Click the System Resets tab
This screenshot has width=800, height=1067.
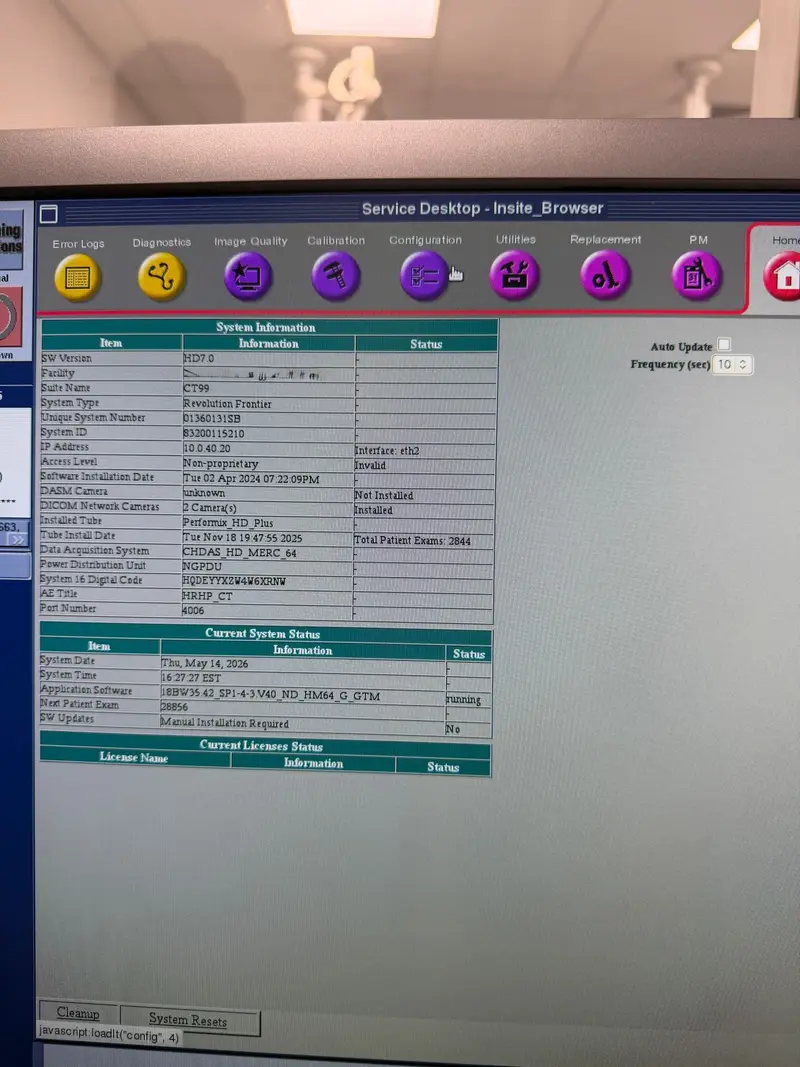(x=188, y=1019)
